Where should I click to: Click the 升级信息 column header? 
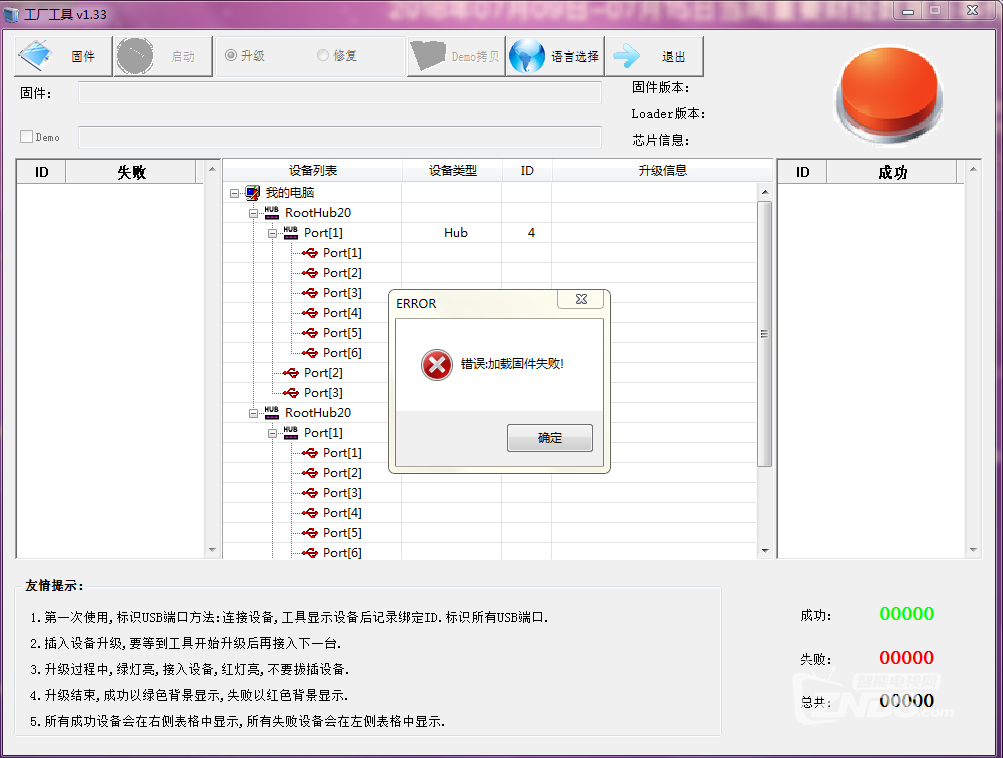point(662,171)
